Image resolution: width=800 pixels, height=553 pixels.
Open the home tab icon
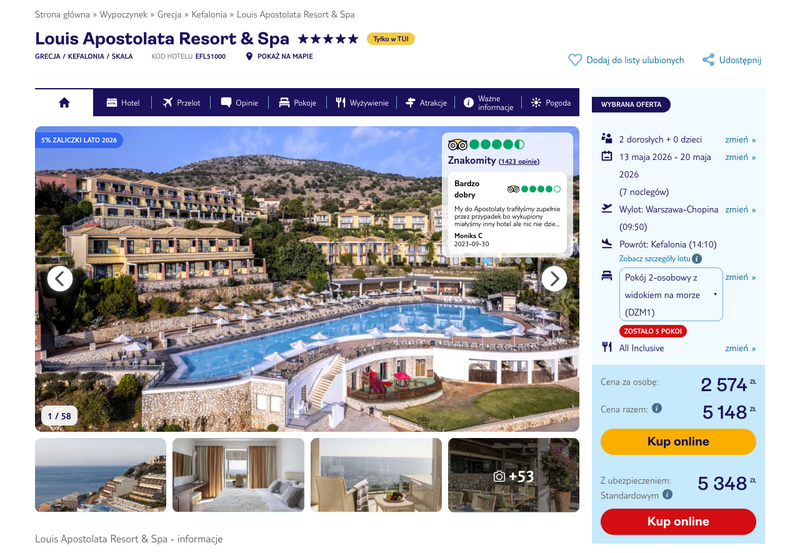tap(64, 103)
